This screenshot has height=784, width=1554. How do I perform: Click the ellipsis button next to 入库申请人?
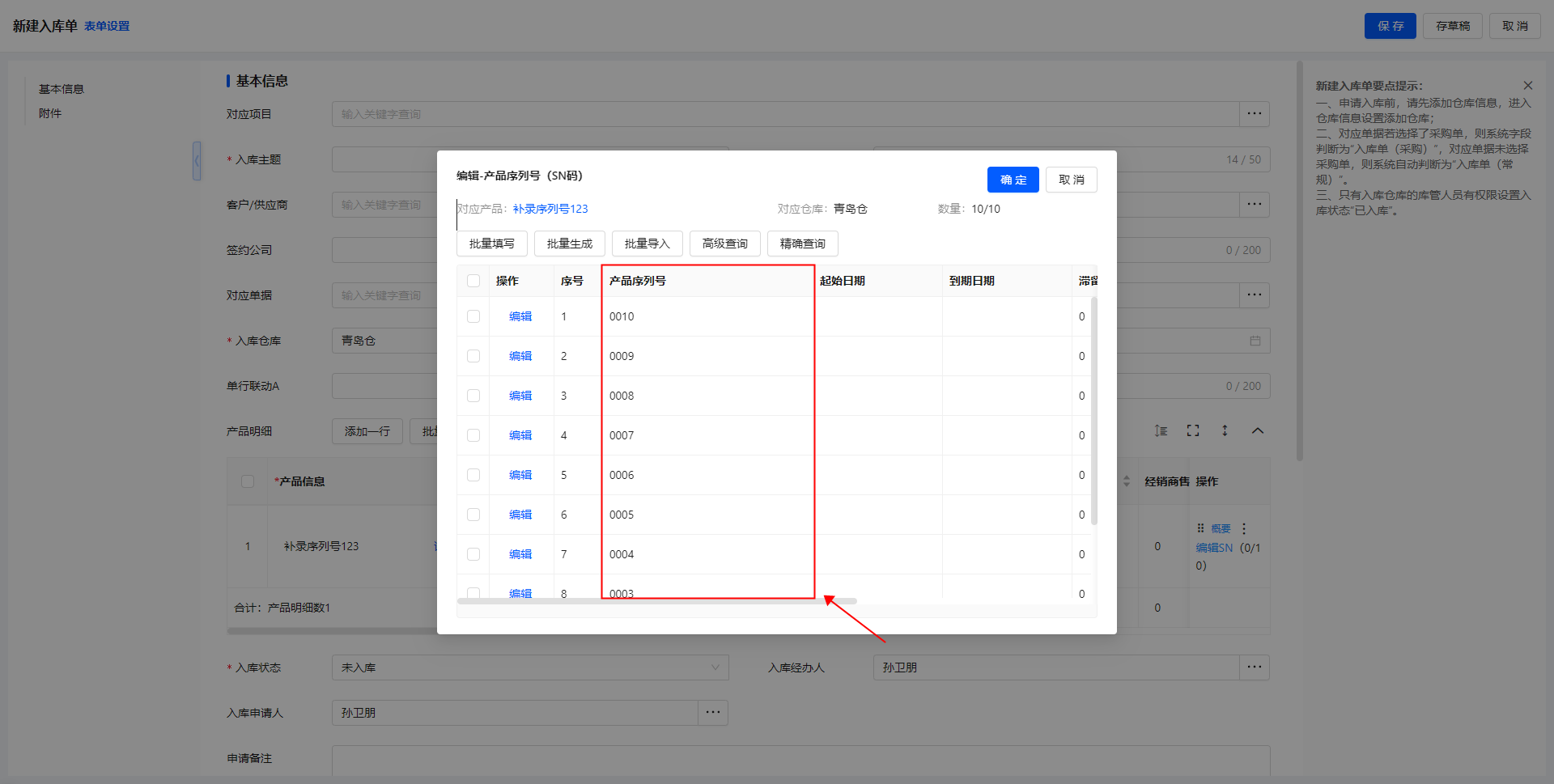tap(712, 713)
